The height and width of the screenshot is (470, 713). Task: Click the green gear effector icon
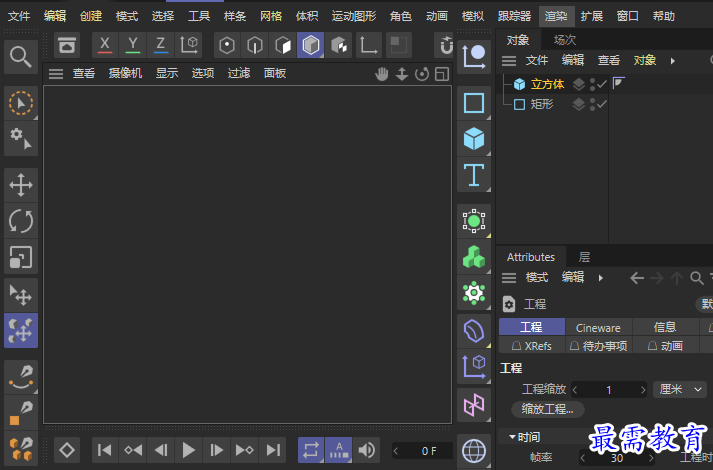click(474, 293)
